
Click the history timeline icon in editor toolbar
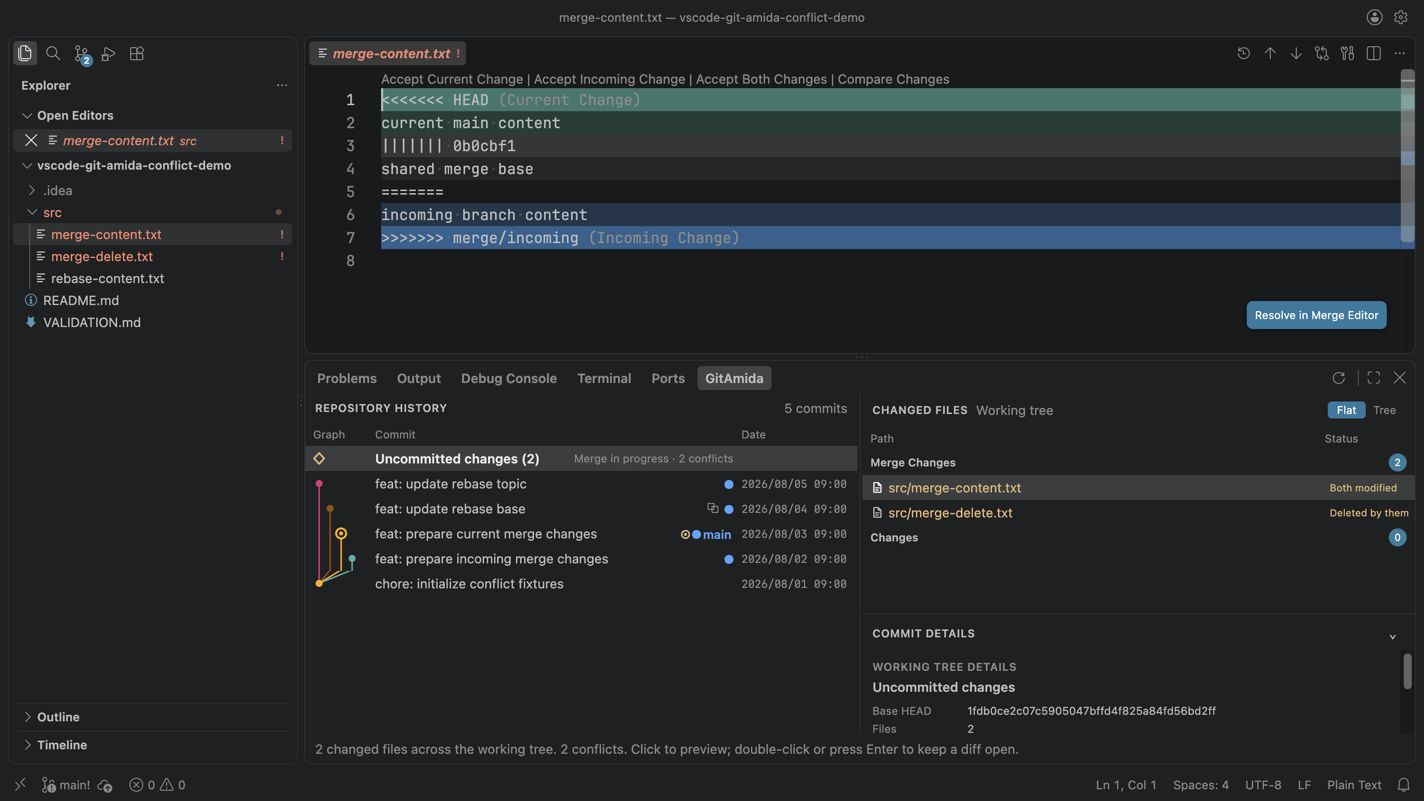click(1244, 53)
